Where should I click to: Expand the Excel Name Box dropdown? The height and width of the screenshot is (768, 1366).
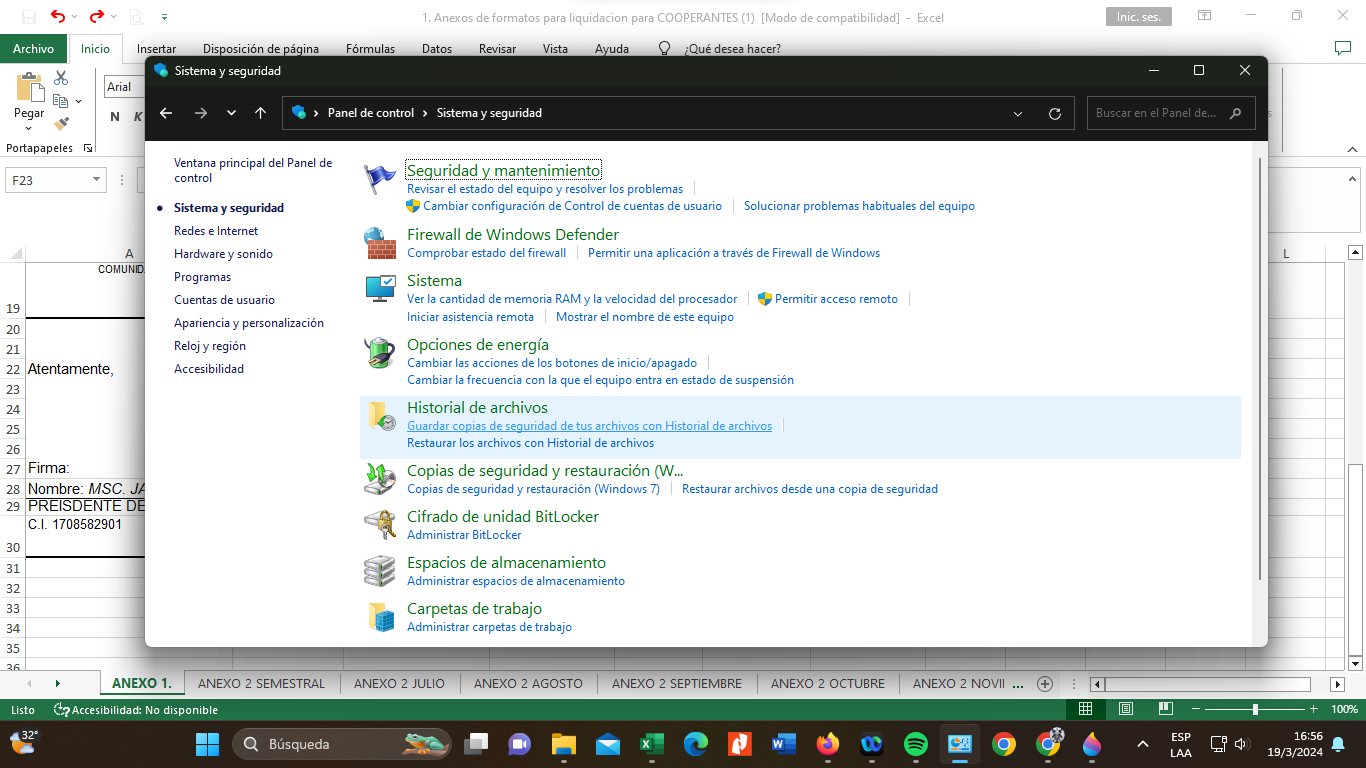[97, 180]
